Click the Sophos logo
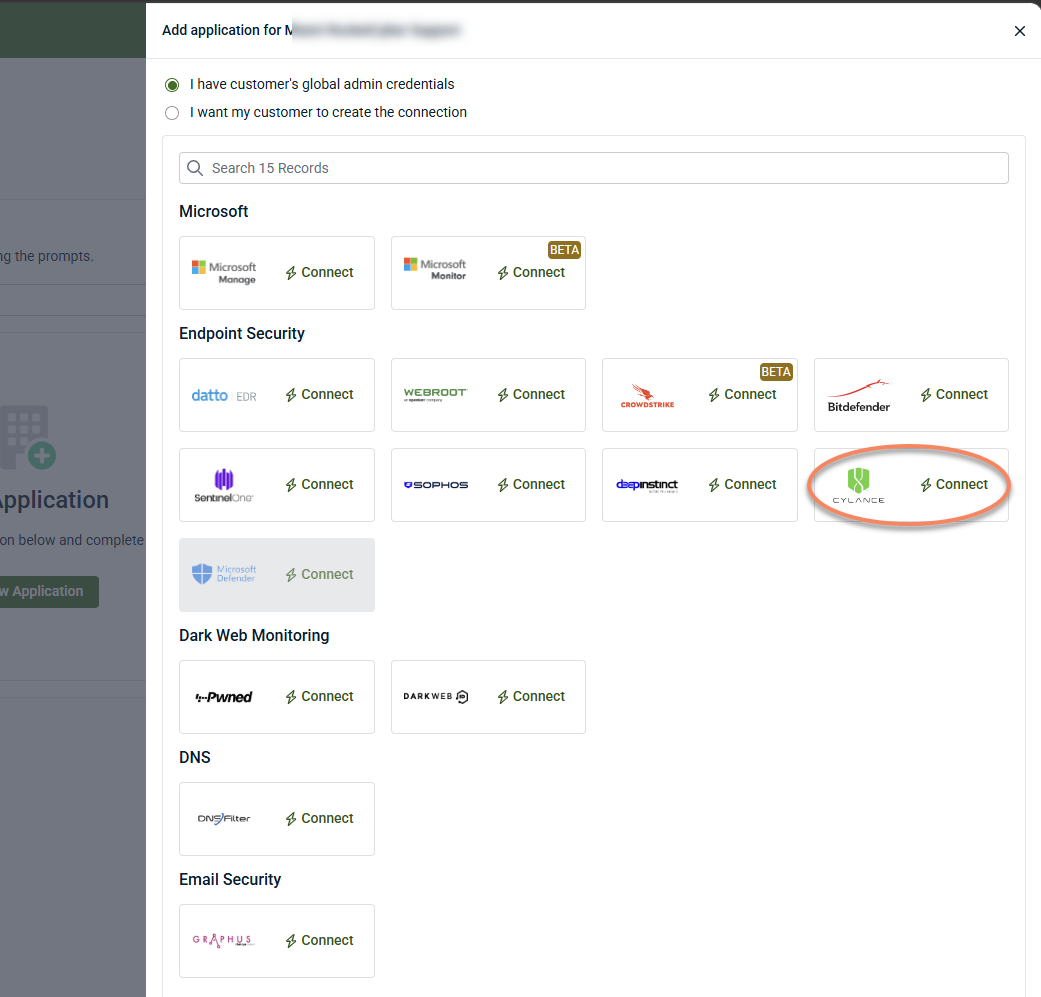 click(436, 485)
